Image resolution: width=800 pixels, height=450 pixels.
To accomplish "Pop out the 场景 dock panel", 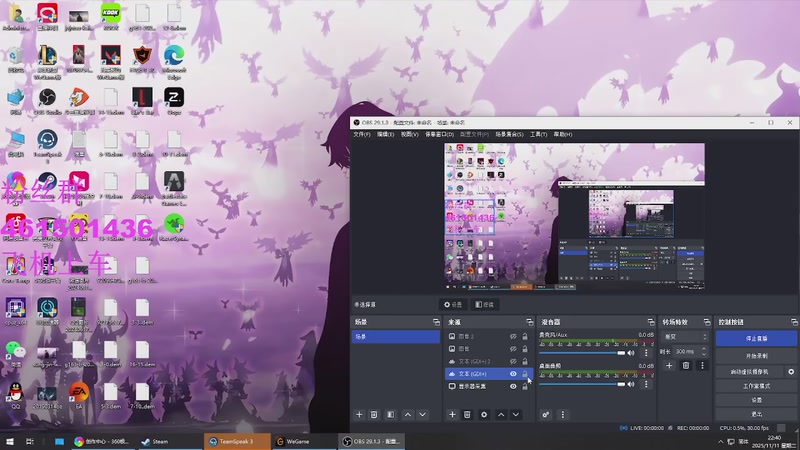I will click(x=436, y=322).
